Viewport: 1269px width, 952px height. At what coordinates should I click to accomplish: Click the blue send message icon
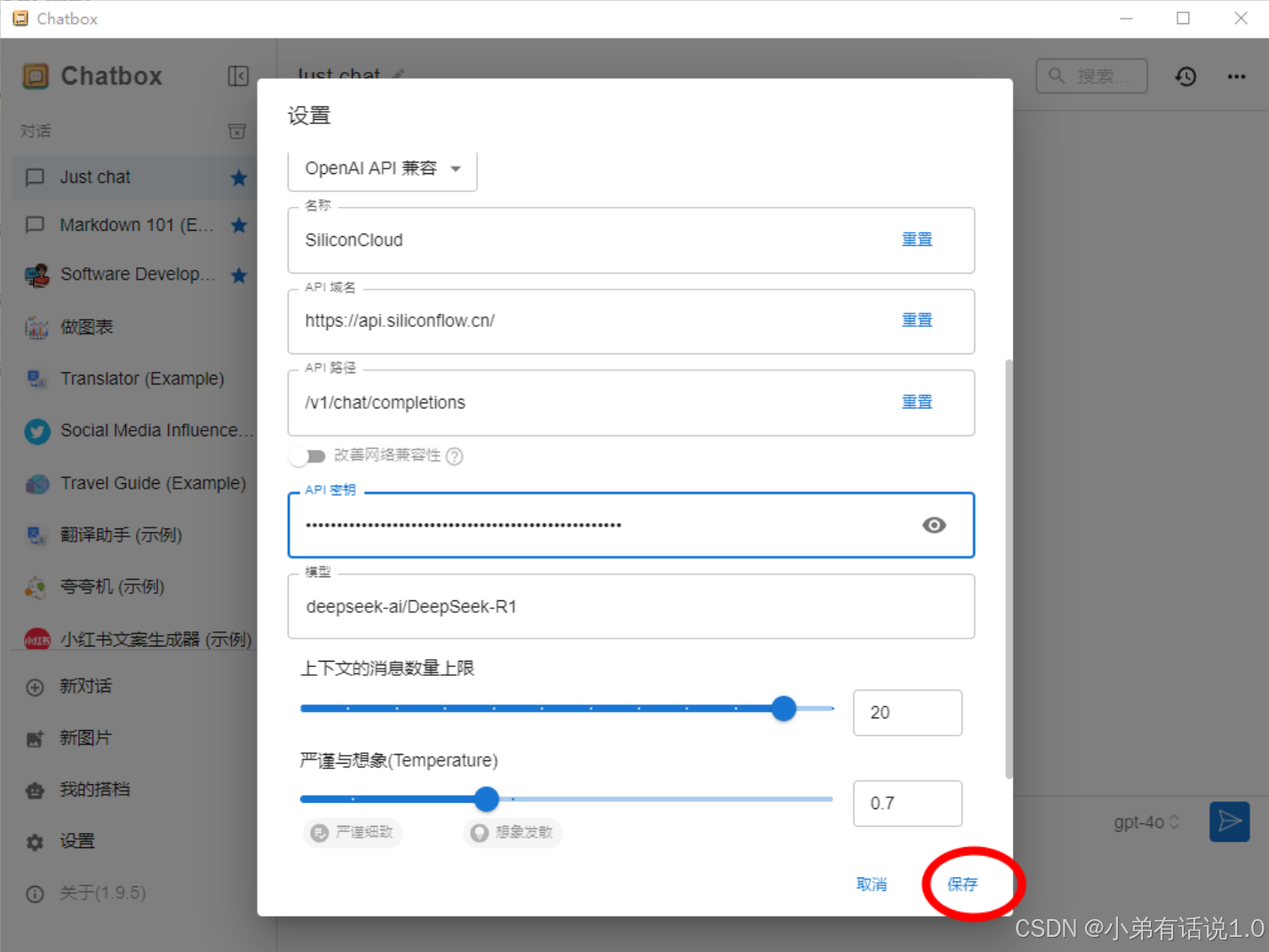click(1230, 821)
